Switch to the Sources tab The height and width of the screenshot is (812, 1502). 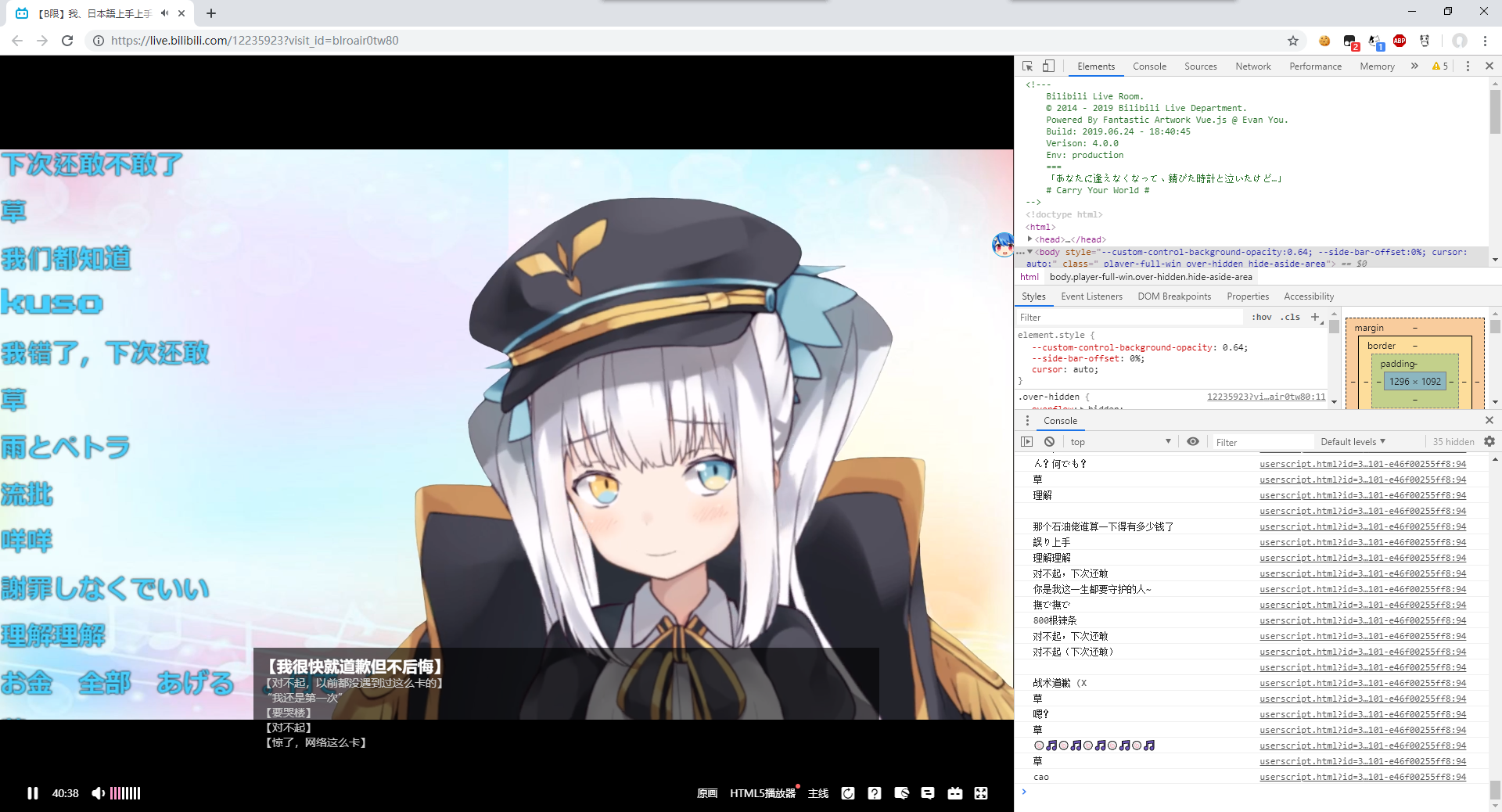tap(1200, 66)
